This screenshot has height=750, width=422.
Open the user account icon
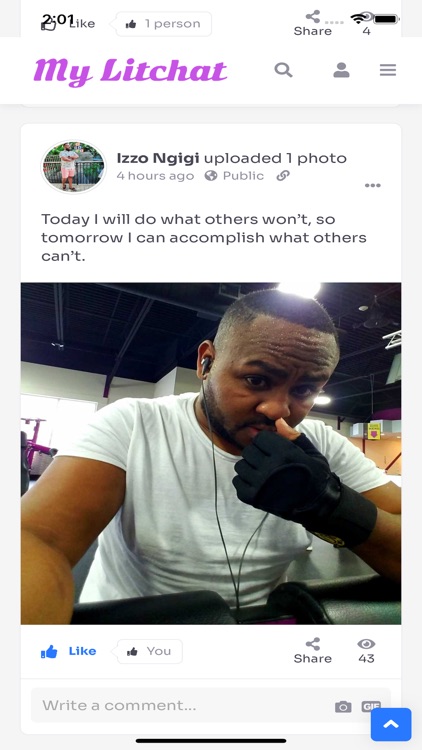click(x=341, y=70)
